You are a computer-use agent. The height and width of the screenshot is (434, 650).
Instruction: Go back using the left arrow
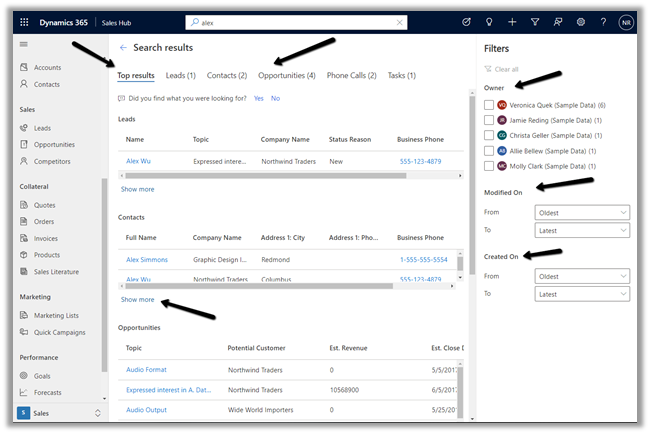click(123, 47)
